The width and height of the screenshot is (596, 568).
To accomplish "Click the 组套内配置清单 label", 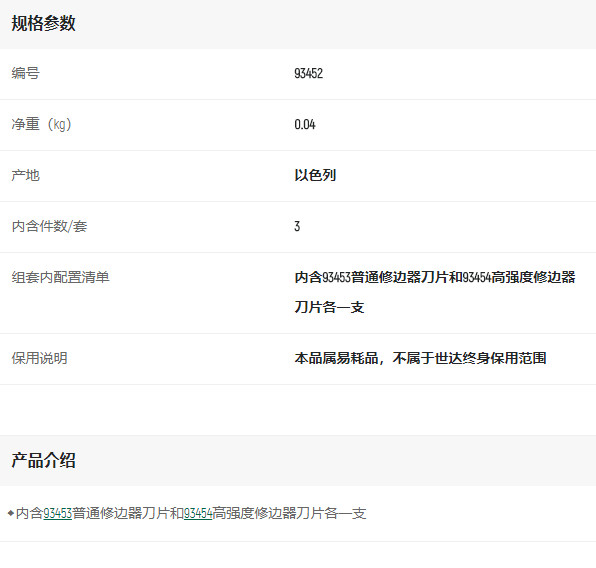I will [x=60, y=277].
